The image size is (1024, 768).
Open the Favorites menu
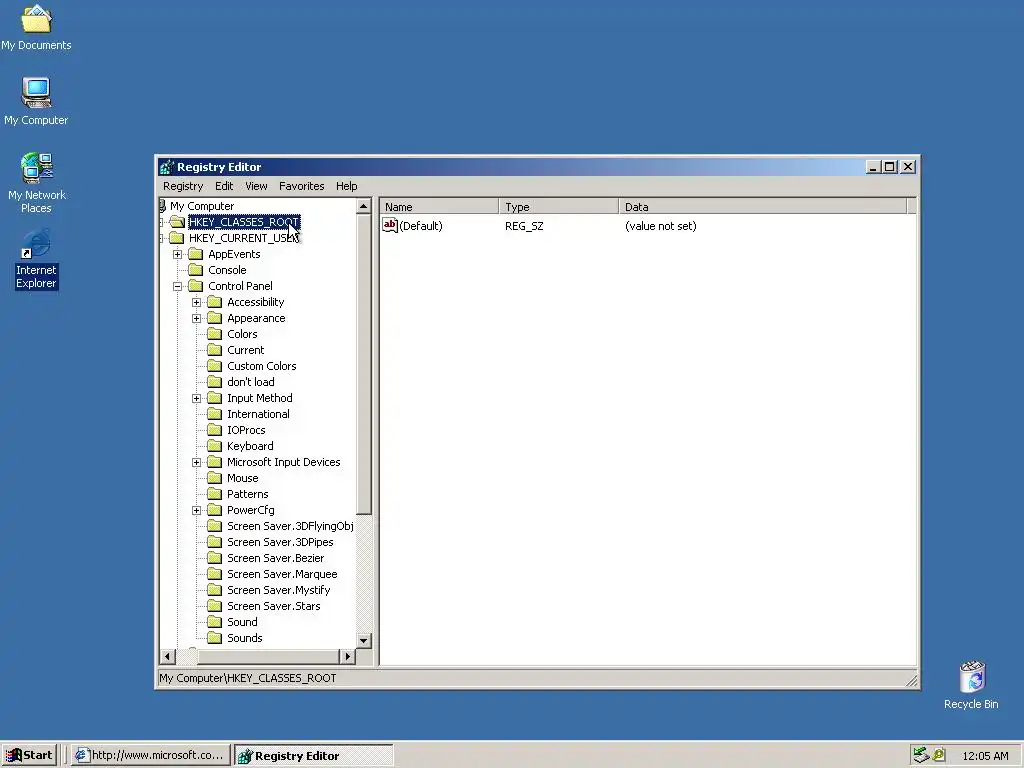pos(301,186)
